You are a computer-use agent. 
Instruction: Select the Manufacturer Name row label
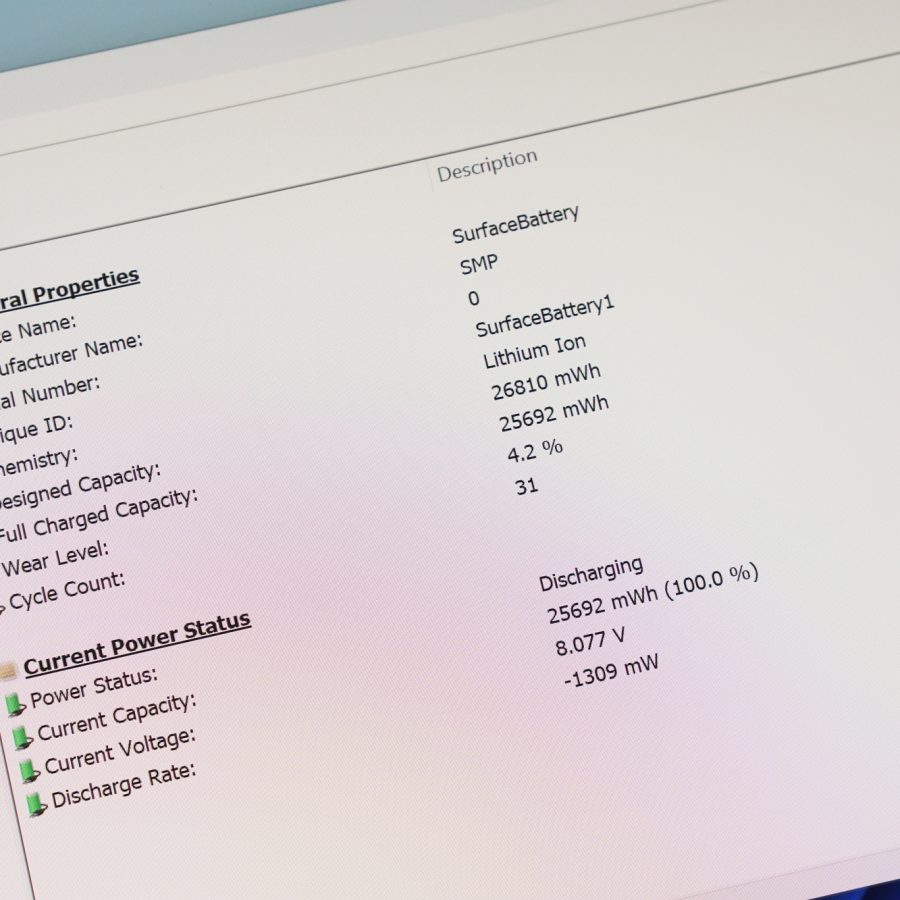(70, 355)
